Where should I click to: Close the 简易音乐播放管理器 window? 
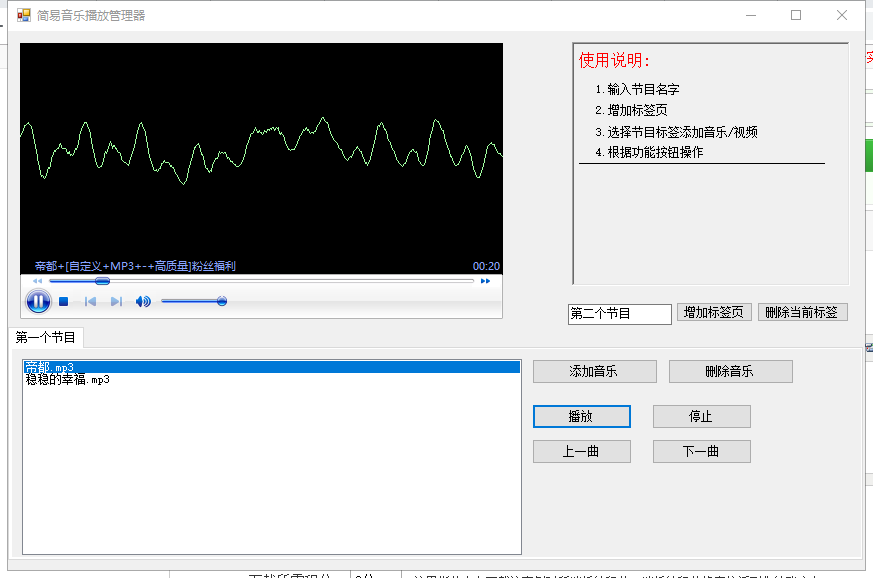[842, 15]
